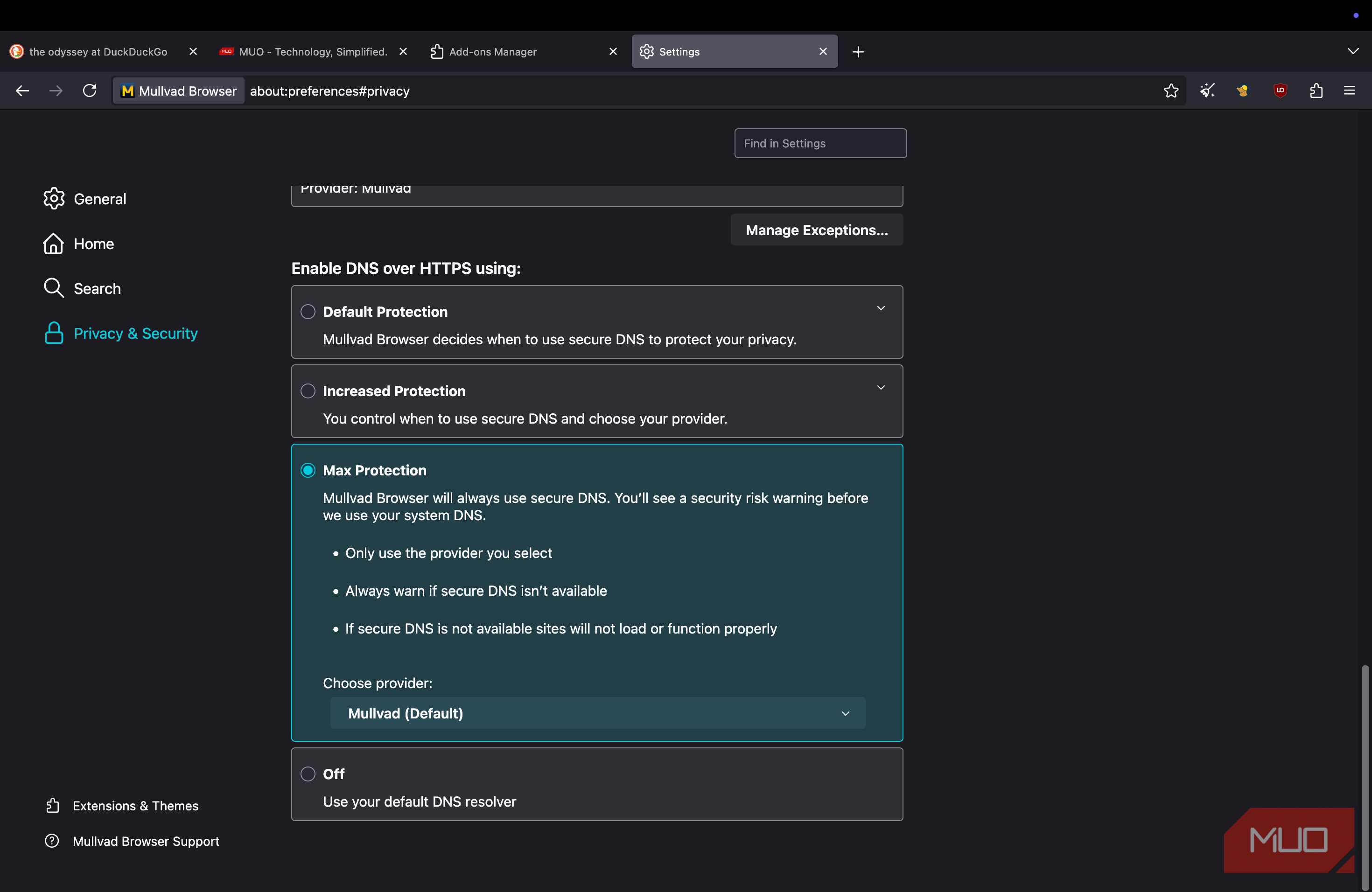Open the Home settings category

coord(94,244)
